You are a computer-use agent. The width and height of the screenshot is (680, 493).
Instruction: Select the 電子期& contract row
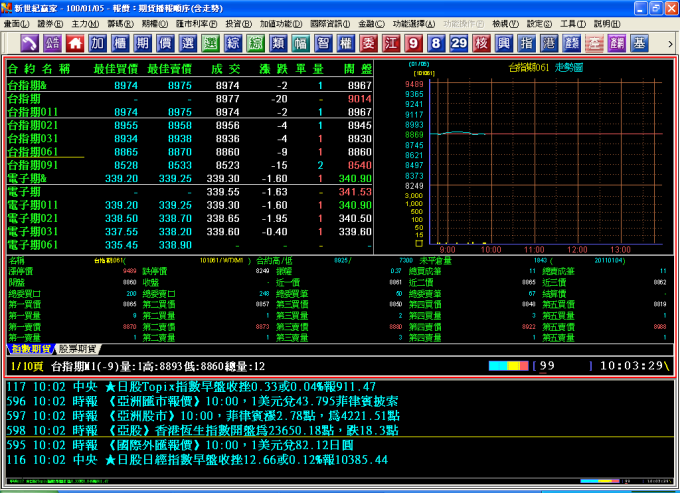coord(190,178)
